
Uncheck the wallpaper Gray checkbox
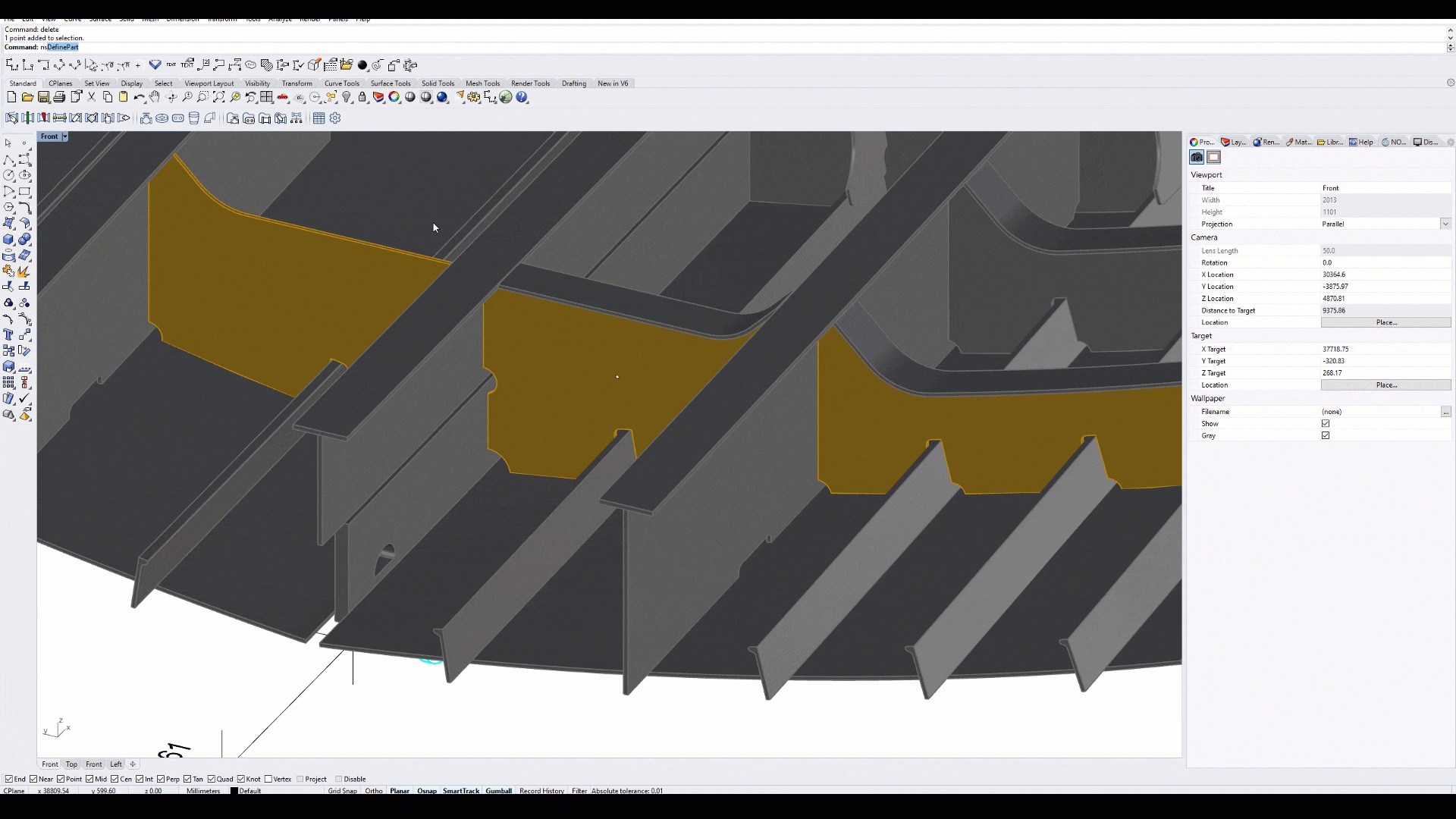tap(1326, 435)
